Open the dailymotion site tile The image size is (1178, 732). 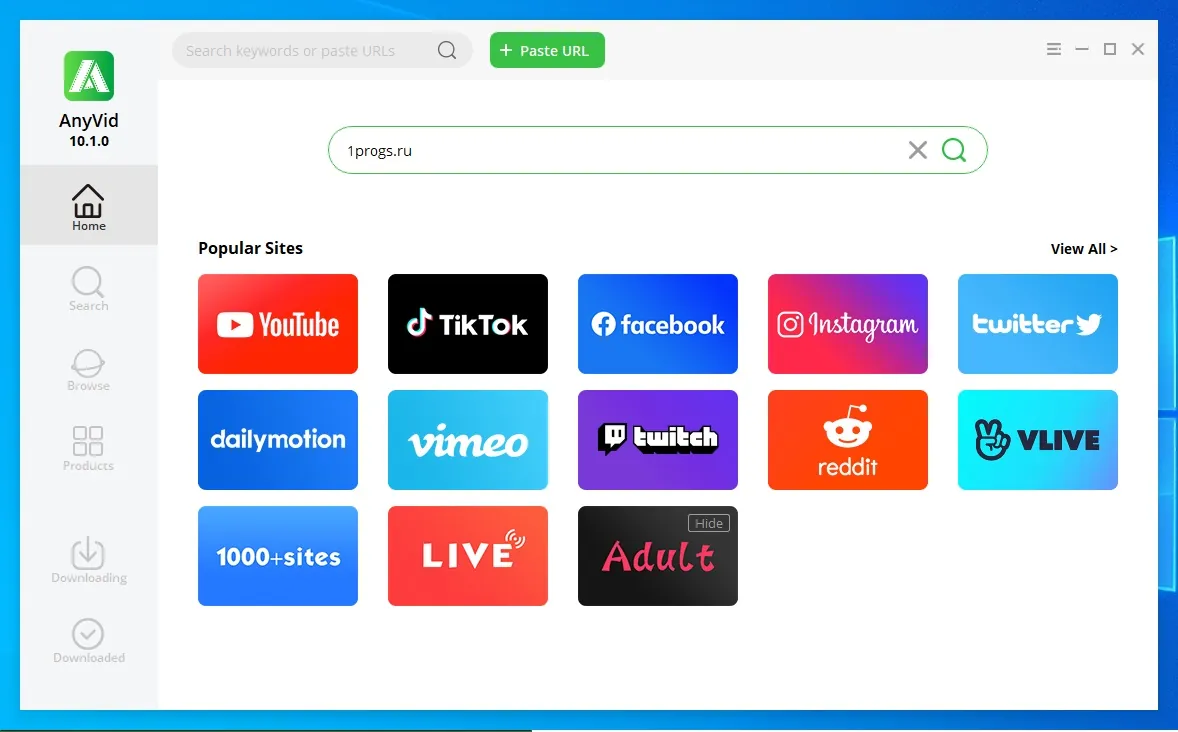pos(278,440)
